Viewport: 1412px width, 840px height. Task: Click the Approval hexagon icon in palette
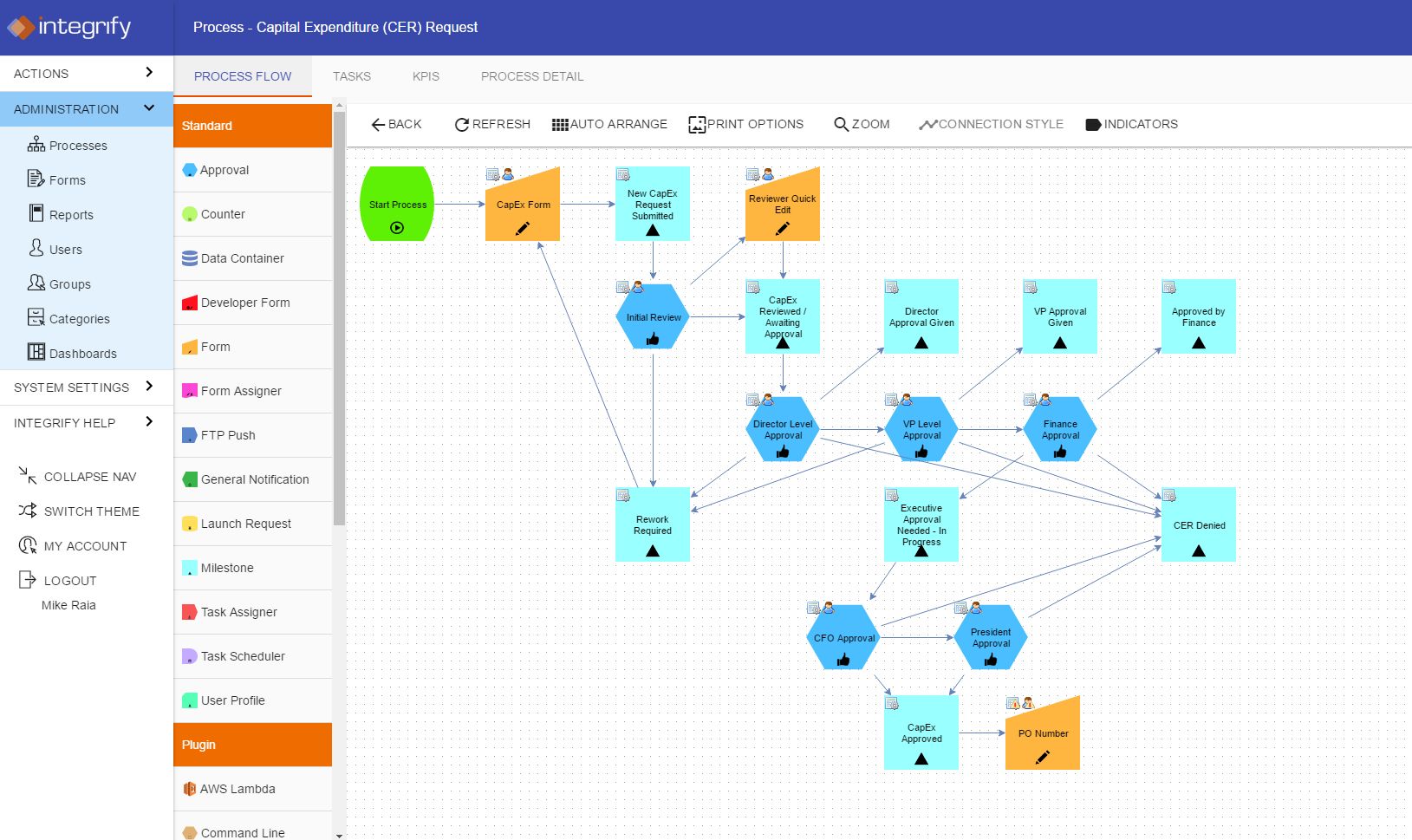[190, 170]
